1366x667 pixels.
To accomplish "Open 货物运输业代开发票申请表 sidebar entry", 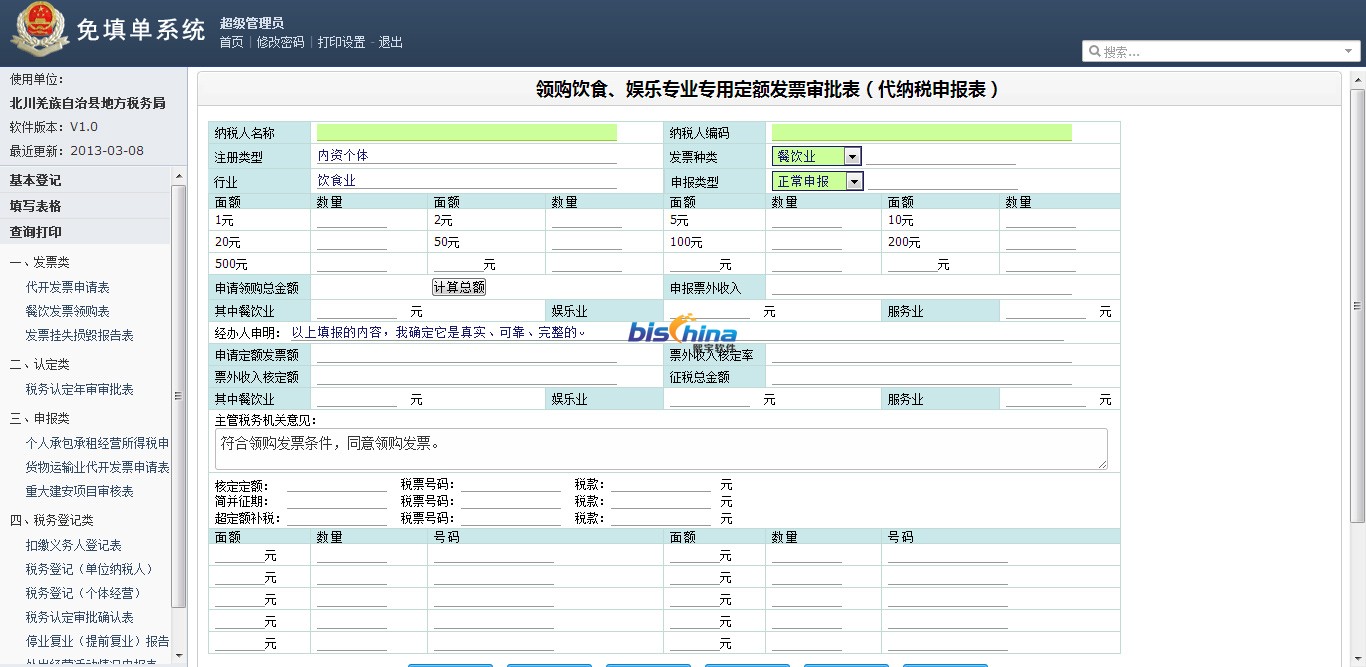I will pyautogui.click(x=97, y=467).
